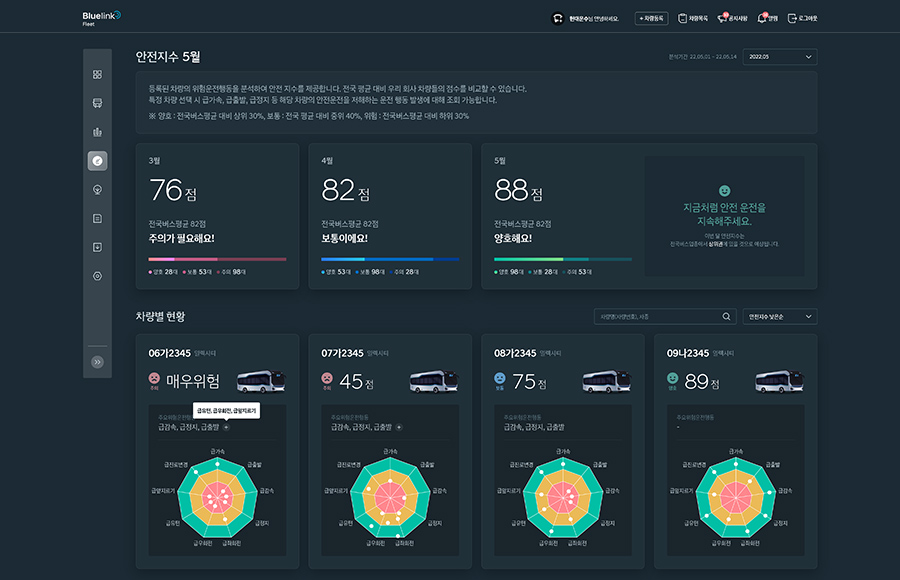Open the 안전지수 낮은순 sort dropdown

click(779, 317)
